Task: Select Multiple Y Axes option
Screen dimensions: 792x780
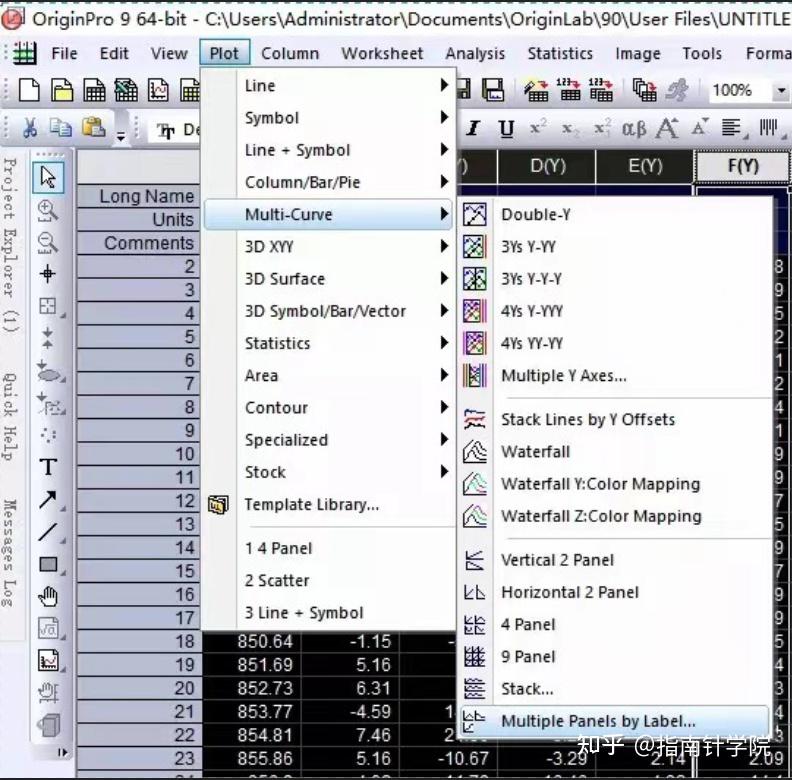Action: [x=615, y=376]
